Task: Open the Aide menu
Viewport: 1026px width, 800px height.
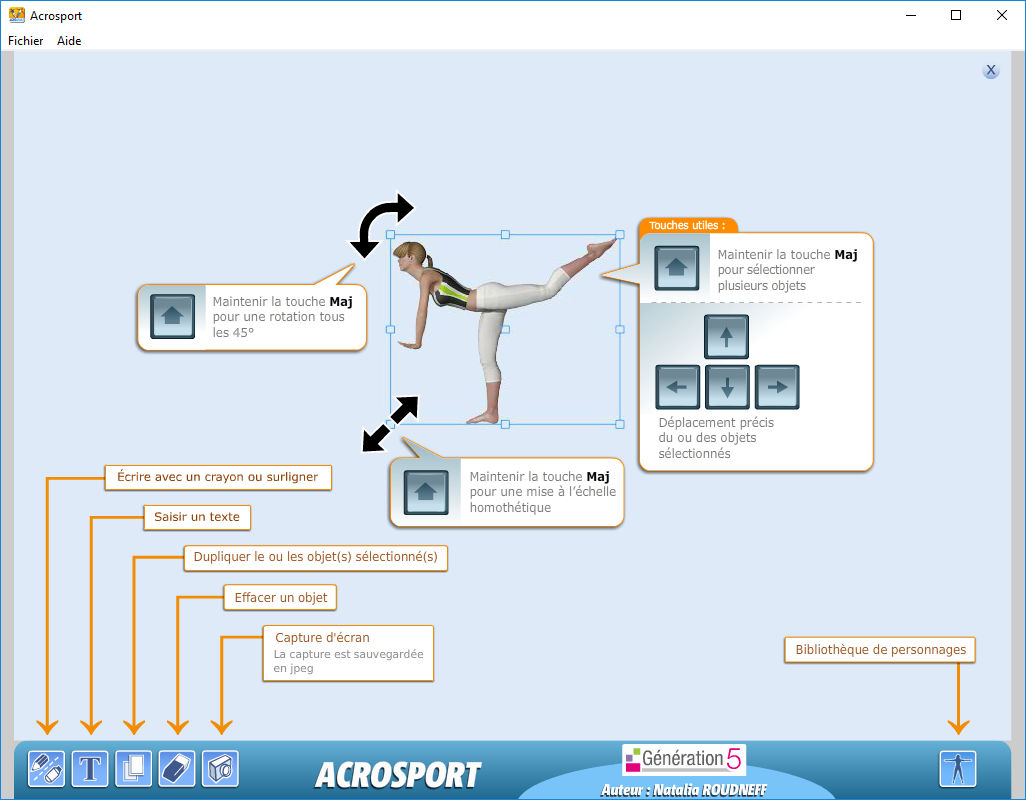Action: click(x=68, y=41)
